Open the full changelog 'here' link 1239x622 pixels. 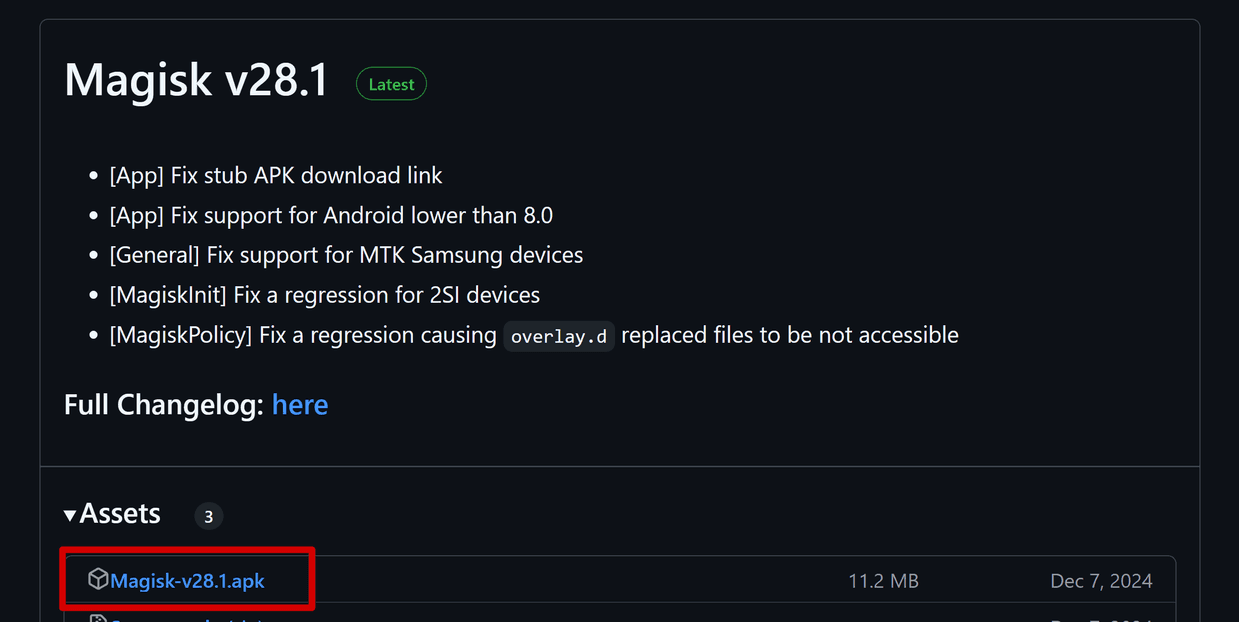click(x=300, y=405)
